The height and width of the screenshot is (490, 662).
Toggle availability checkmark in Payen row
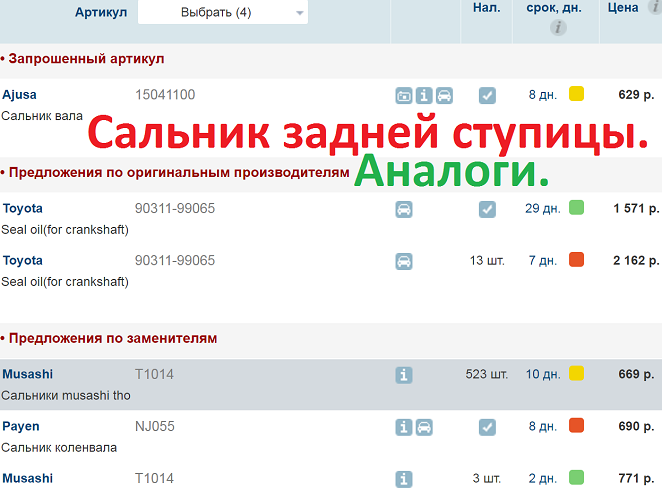pyautogui.click(x=487, y=427)
